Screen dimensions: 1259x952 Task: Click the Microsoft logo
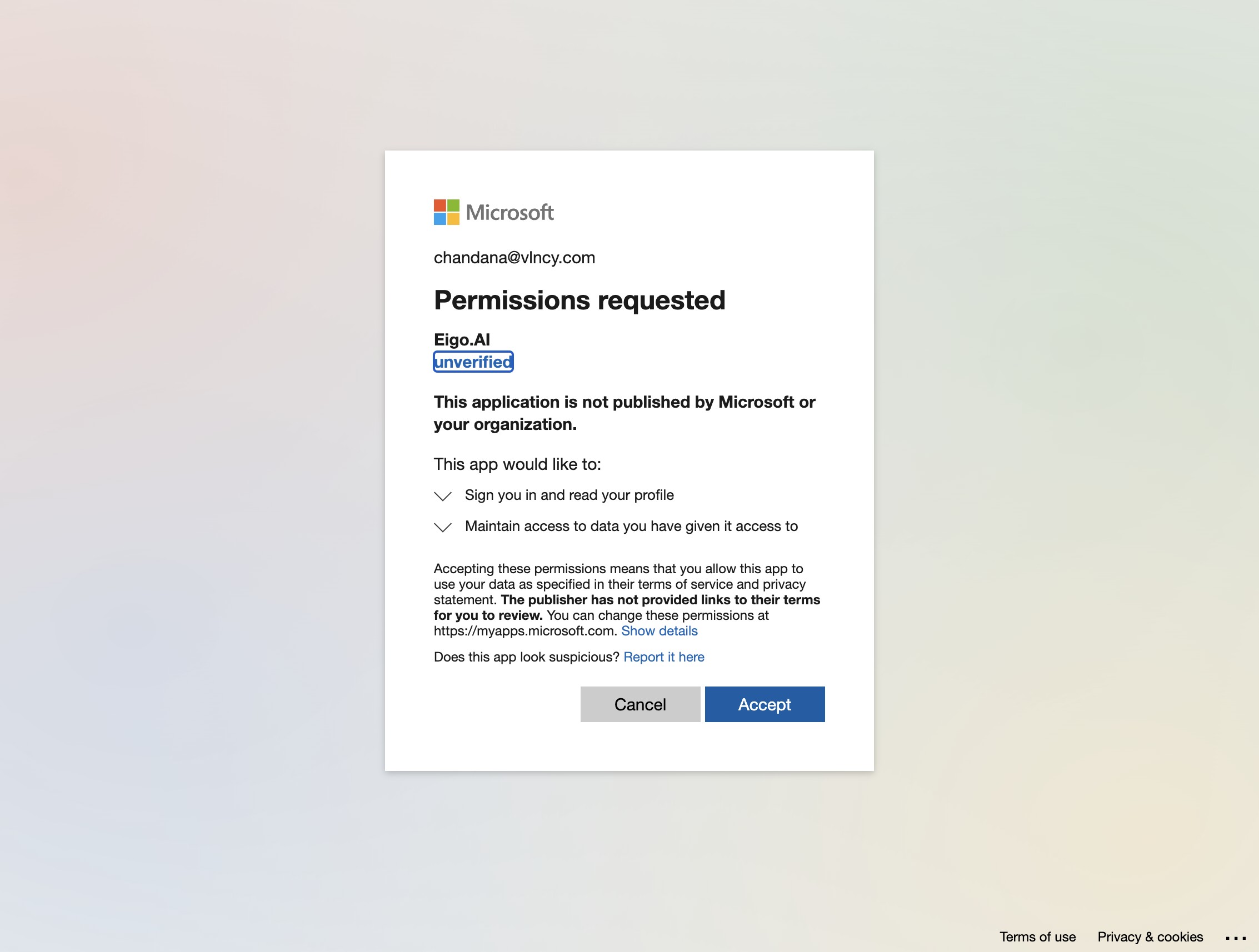coord(493,212)
